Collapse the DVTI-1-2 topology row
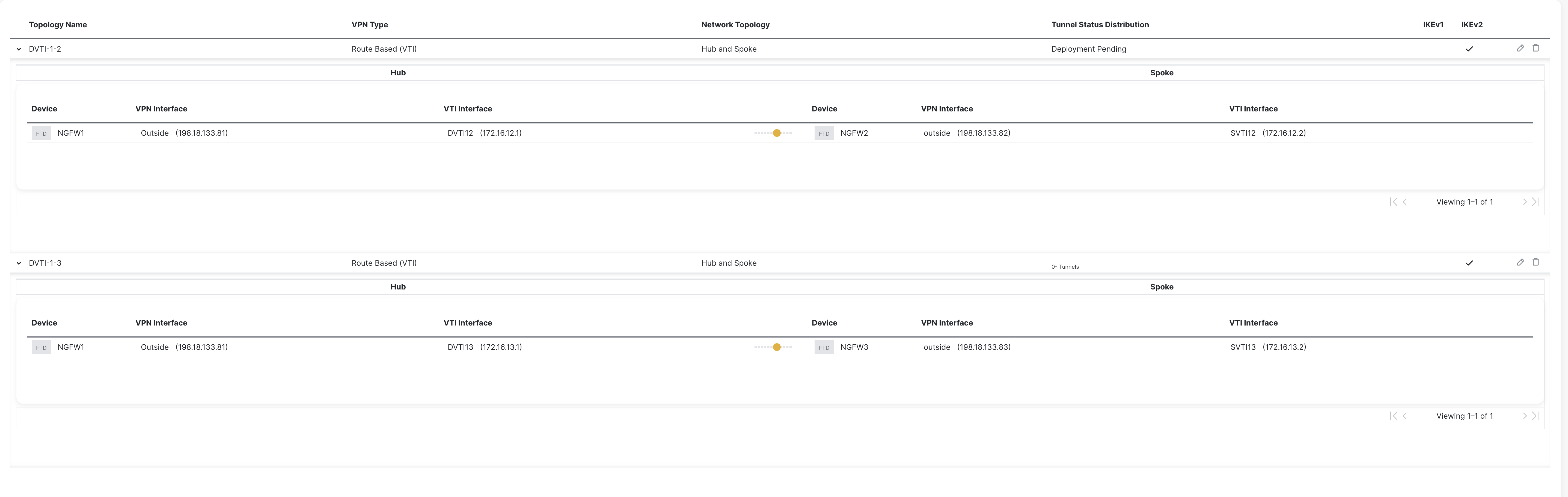The height and width of the screenshot is (497, 1568). (x=19, y=49)
